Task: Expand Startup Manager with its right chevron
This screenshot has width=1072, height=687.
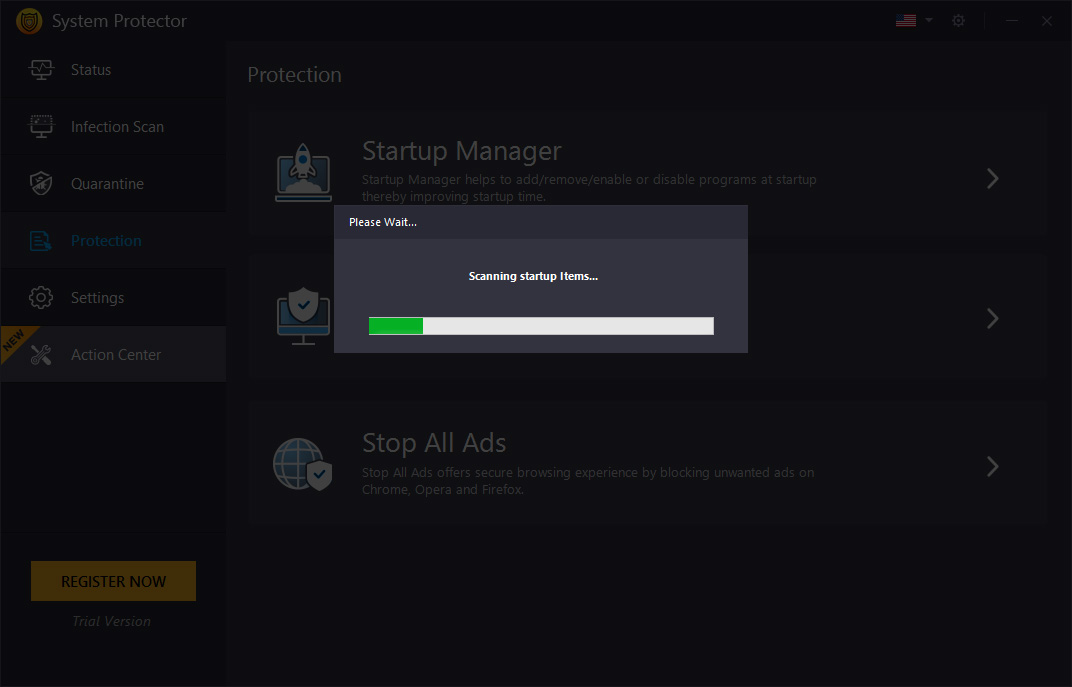Action: 992,178
